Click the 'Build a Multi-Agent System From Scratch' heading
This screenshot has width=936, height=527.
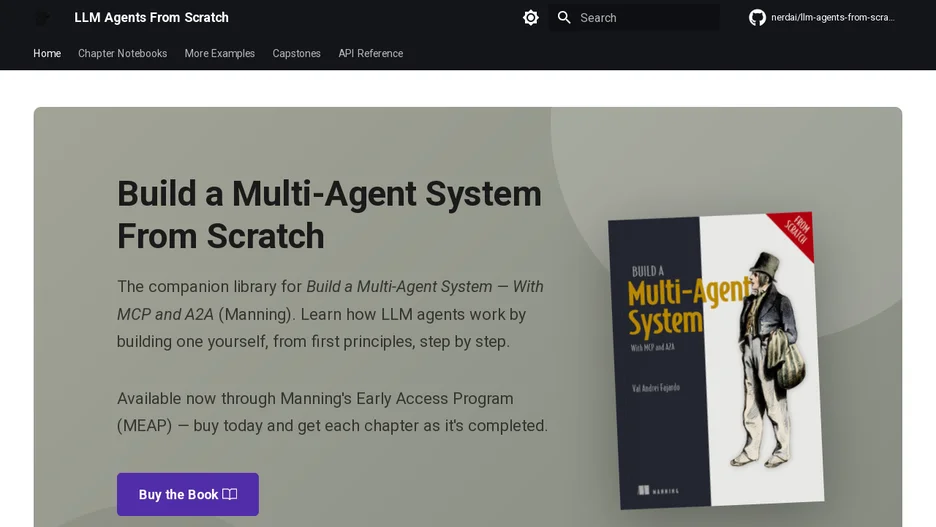(x=329, y=214)
